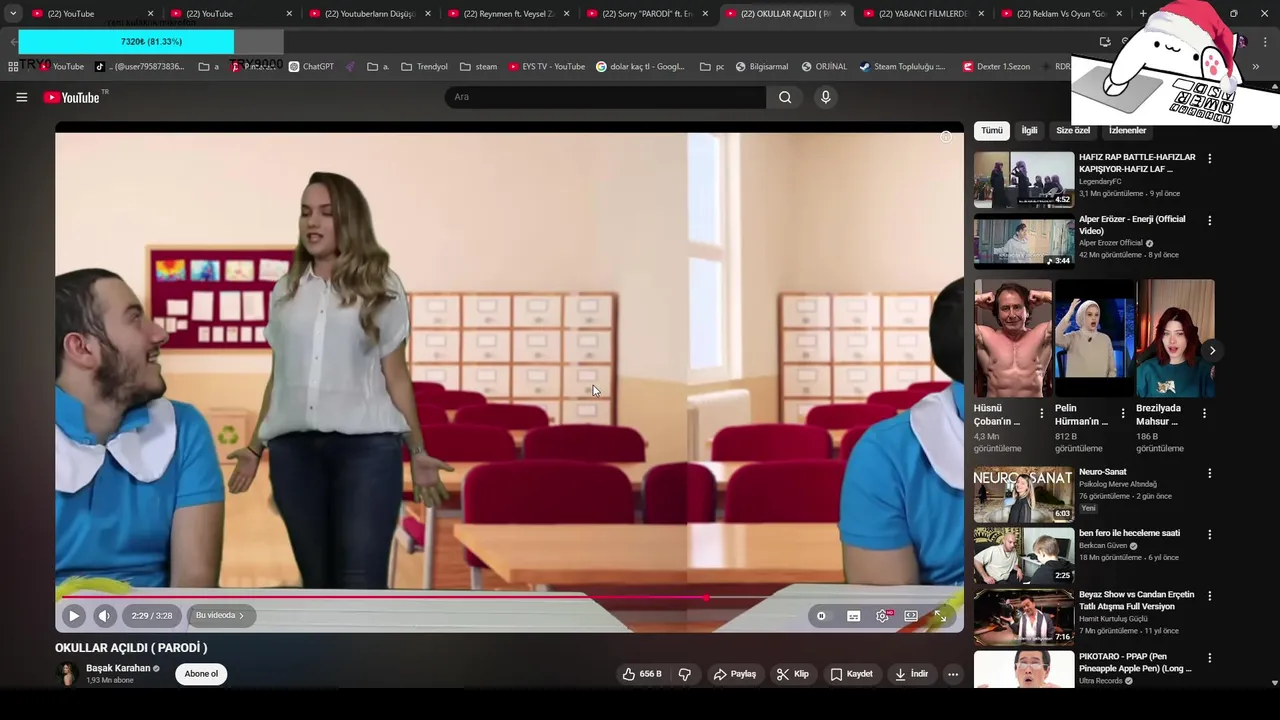The width and height of the screenshot is (1280, 720).
Task: Open the Başak Karahan channel link
Action: (118, 668)
